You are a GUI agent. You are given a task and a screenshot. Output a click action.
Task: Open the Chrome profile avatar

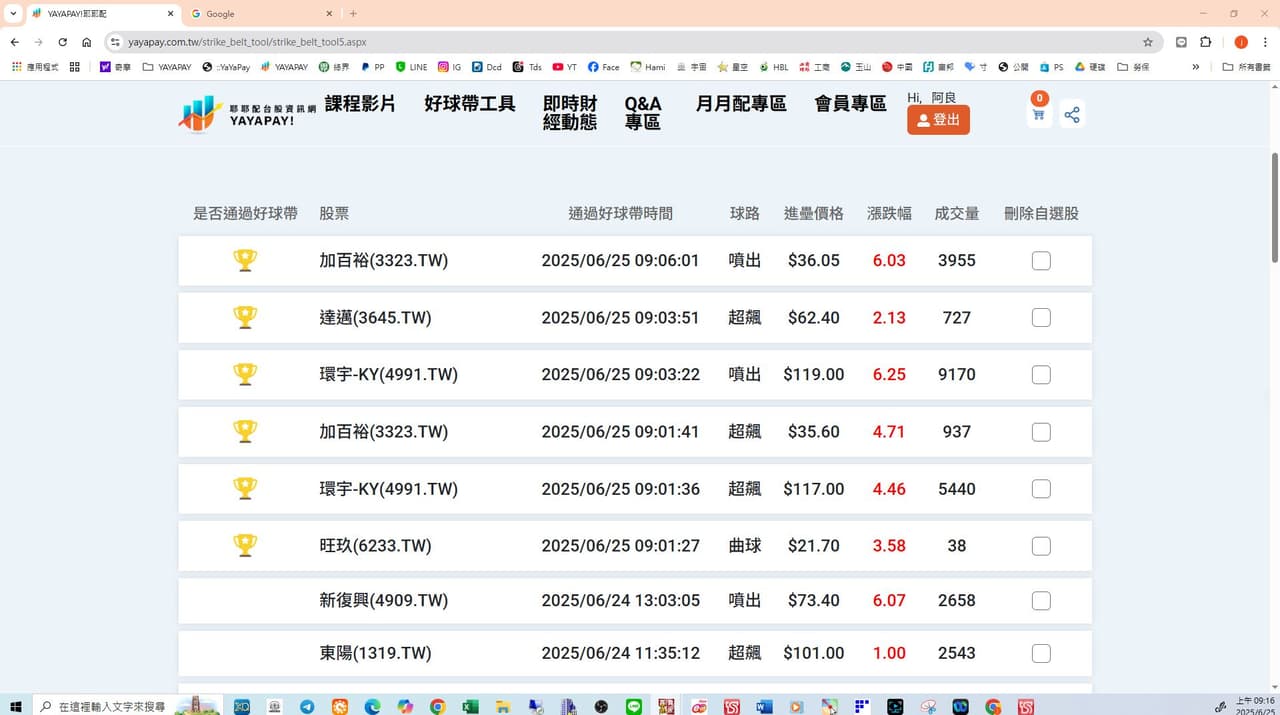(x=1241, y=42)
